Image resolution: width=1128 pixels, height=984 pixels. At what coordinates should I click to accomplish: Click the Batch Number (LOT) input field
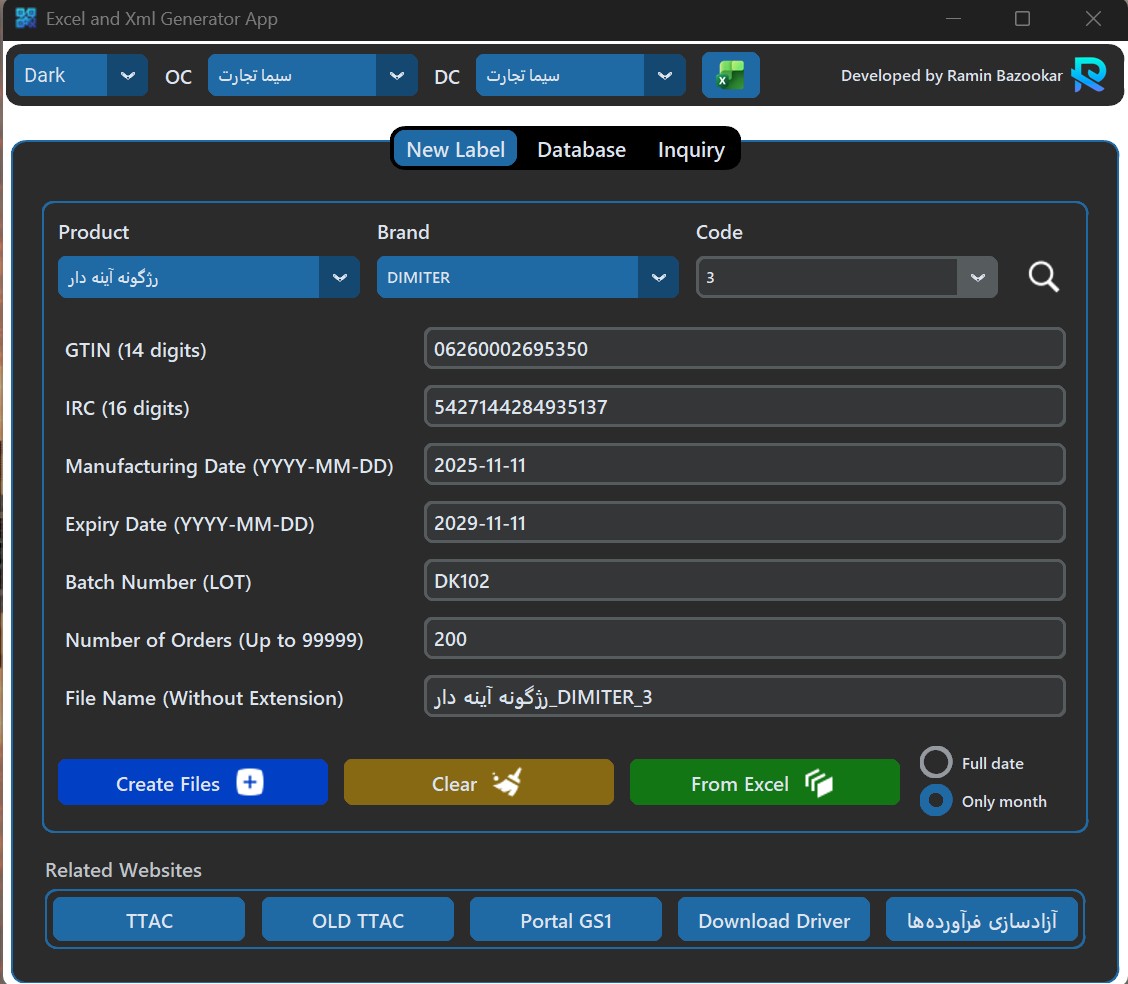[x=744, y=581]
